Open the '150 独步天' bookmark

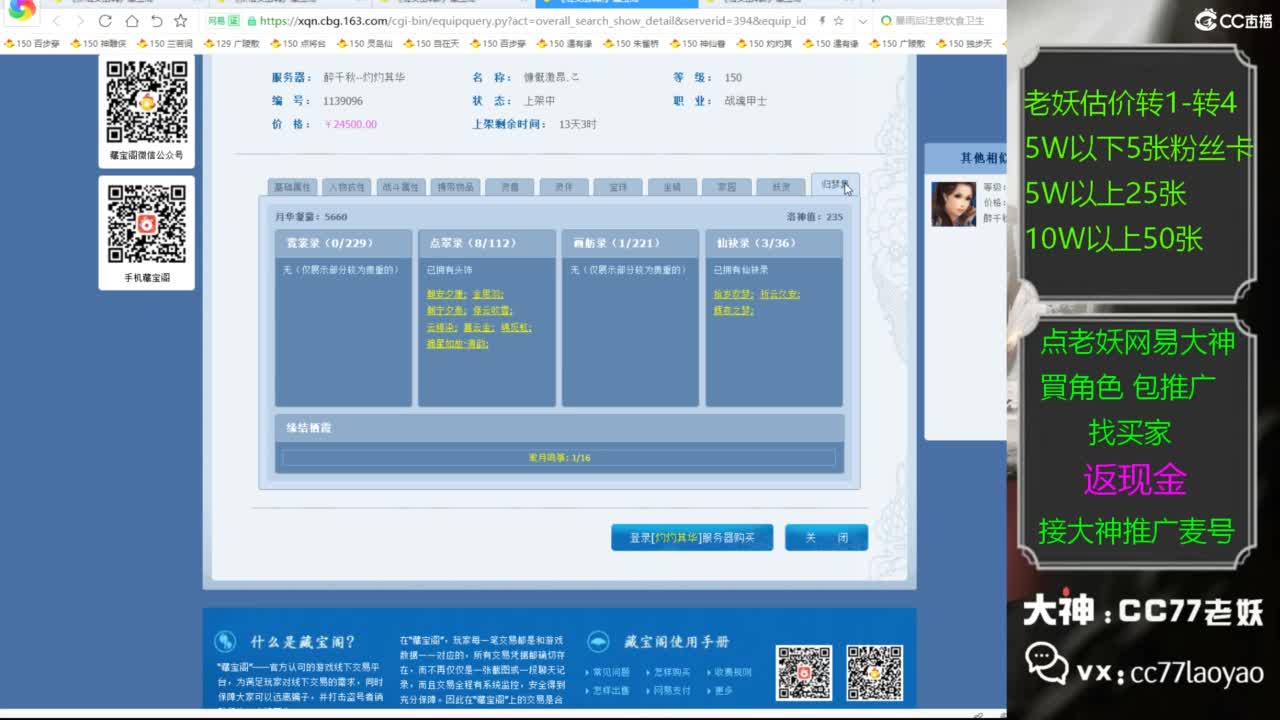[964, 44]
